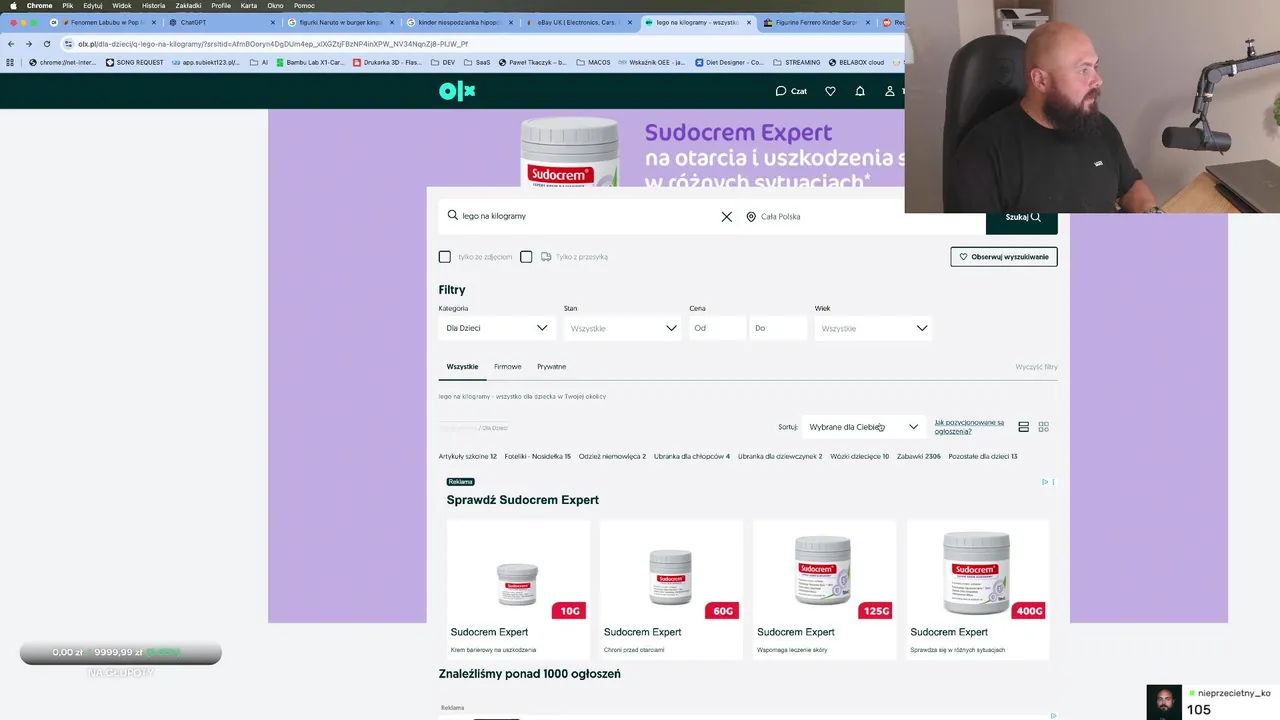The height and width of the screenshot is (720, 1280).
Task: Click the 'lego na kilogramy' search input
Action: point(590,216)
